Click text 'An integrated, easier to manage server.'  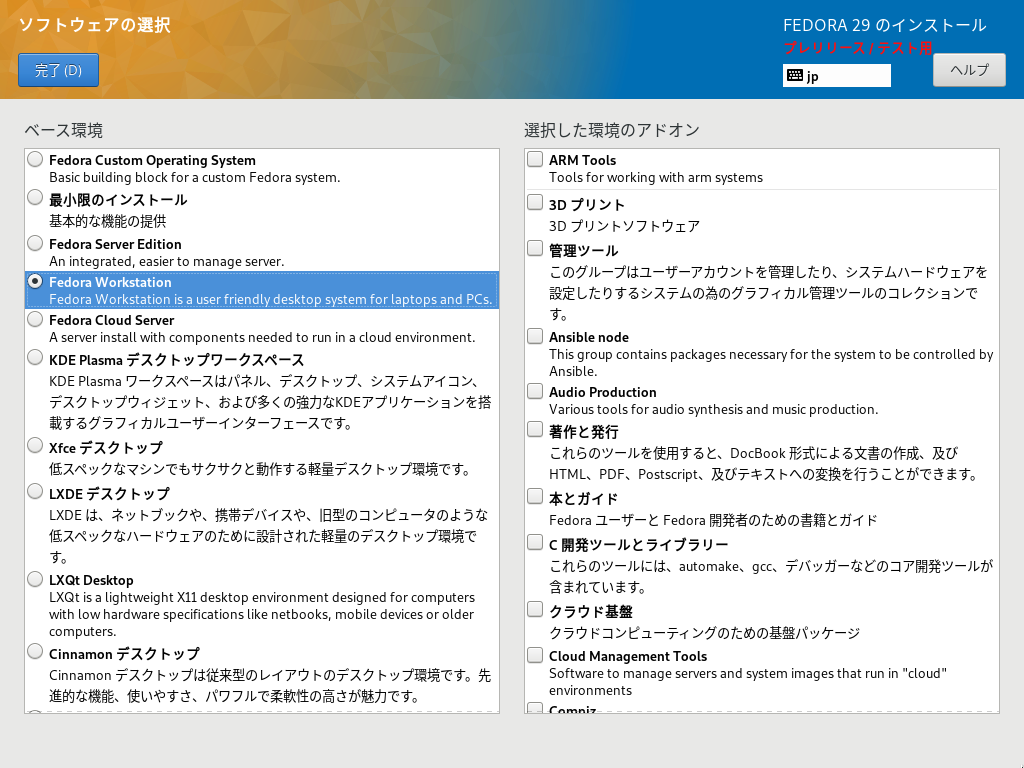[167, 261]
